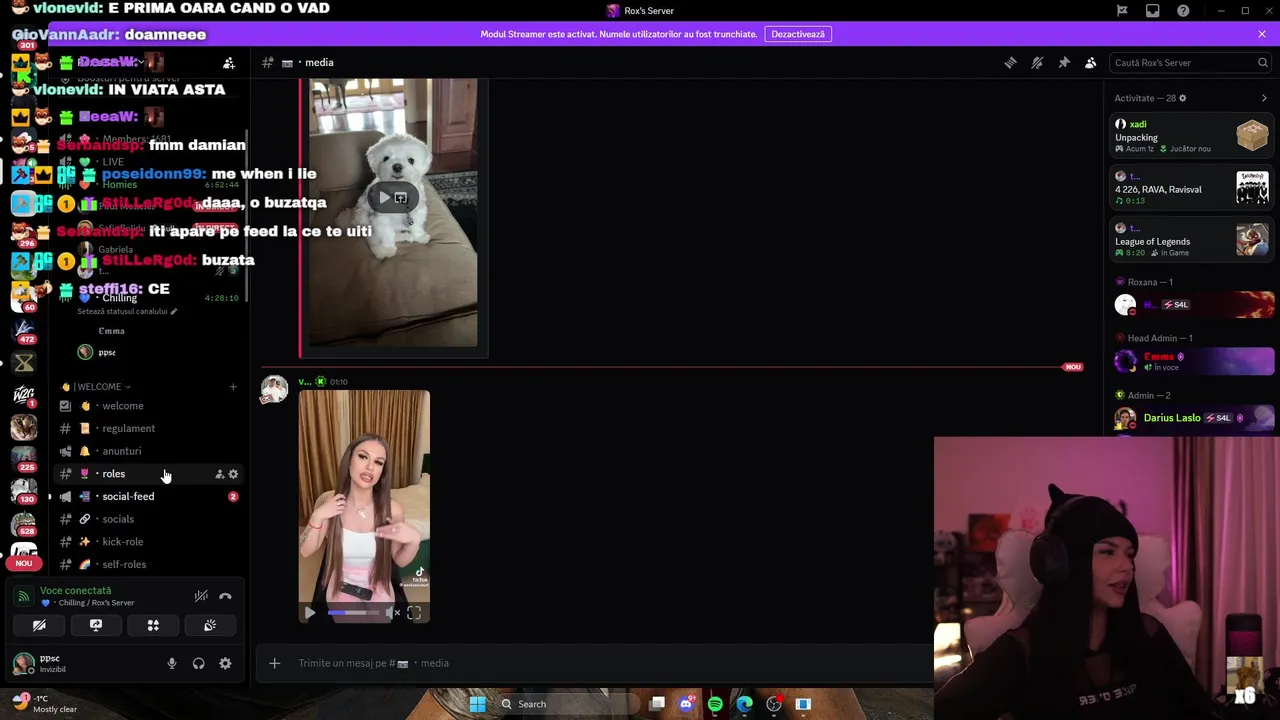Seek on the TikTok video progress bar
The height and width of the screenshot is (720, 1280).
[x=354, y=613]
